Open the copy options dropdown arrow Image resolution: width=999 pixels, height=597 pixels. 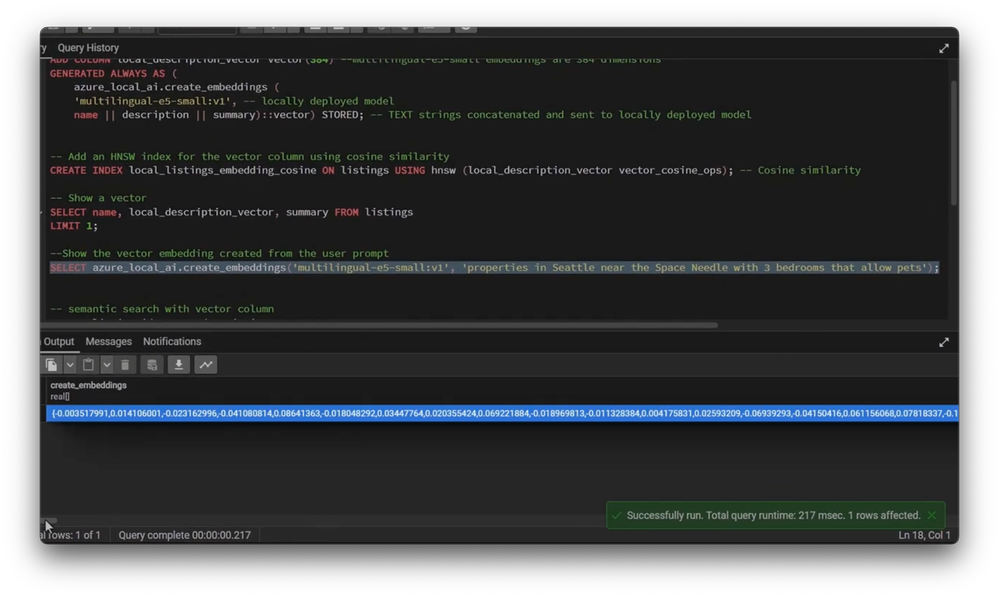pos(70,364)
